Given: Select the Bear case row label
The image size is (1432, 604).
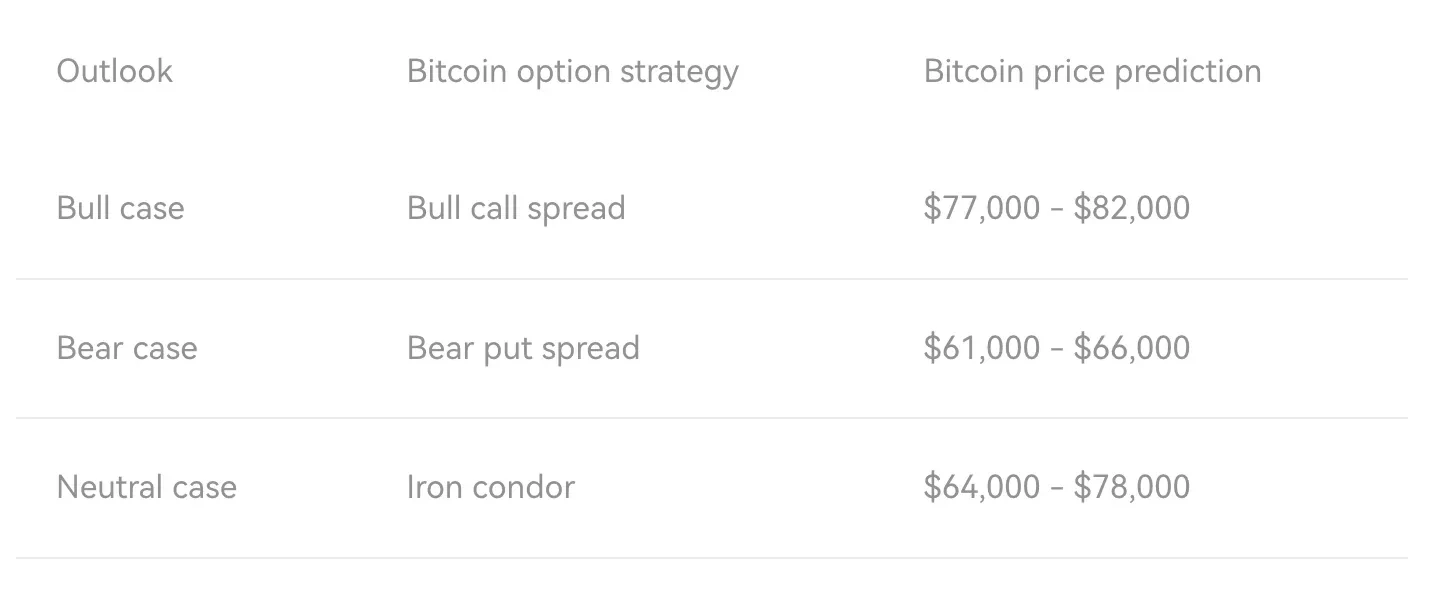Looking at the screenshot, I should 127,348.
